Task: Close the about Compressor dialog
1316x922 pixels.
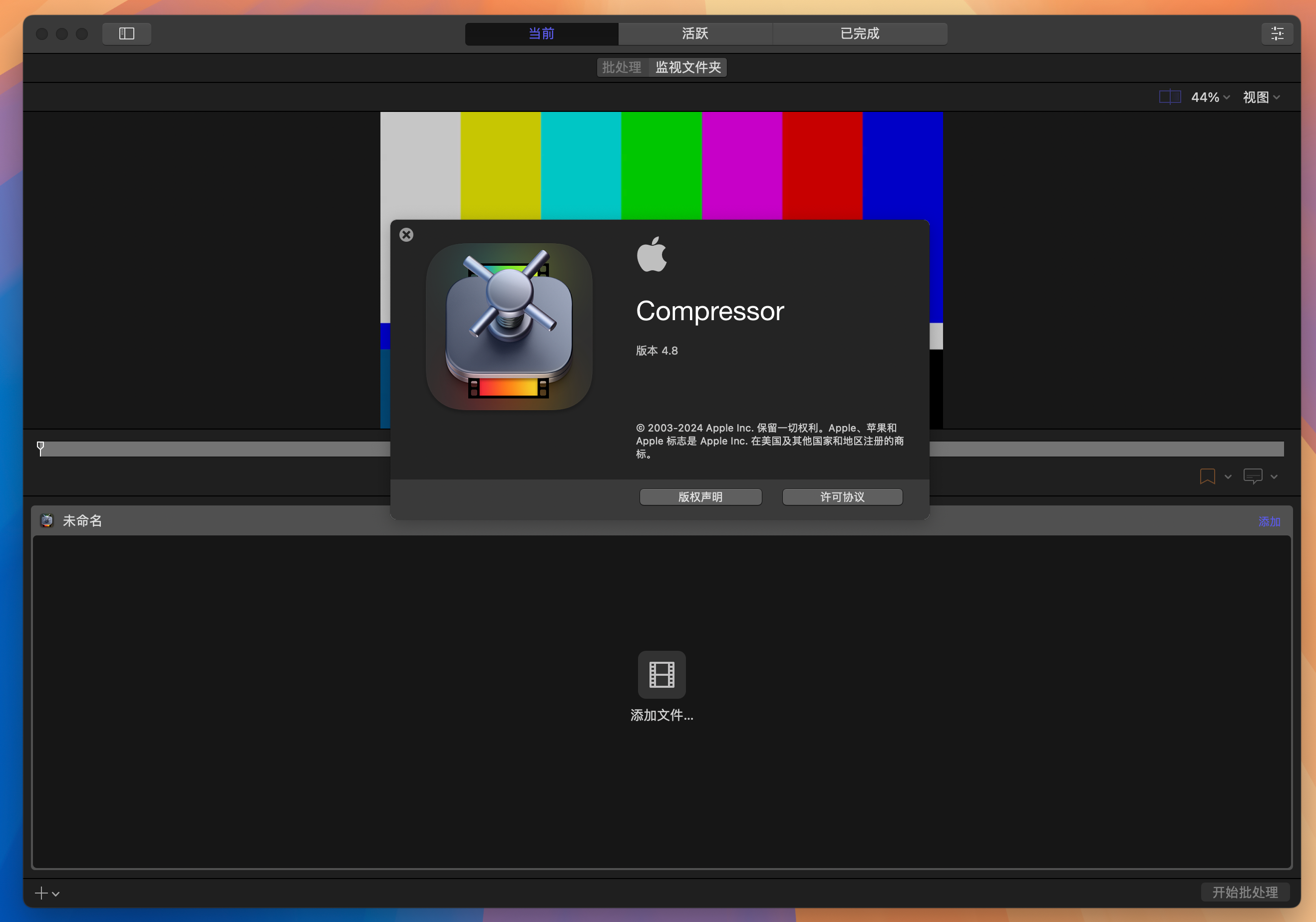Action: coord(406,235)
